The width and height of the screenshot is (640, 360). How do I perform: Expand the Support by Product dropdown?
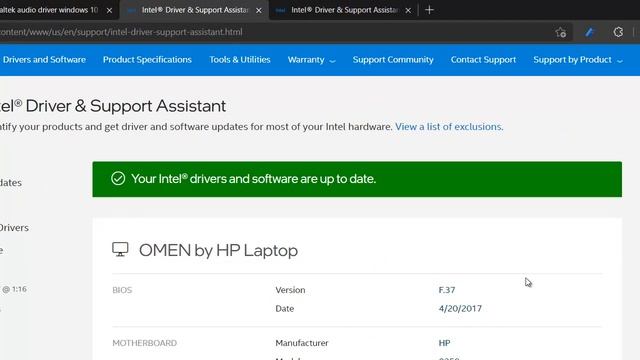[x=578, y=60]
